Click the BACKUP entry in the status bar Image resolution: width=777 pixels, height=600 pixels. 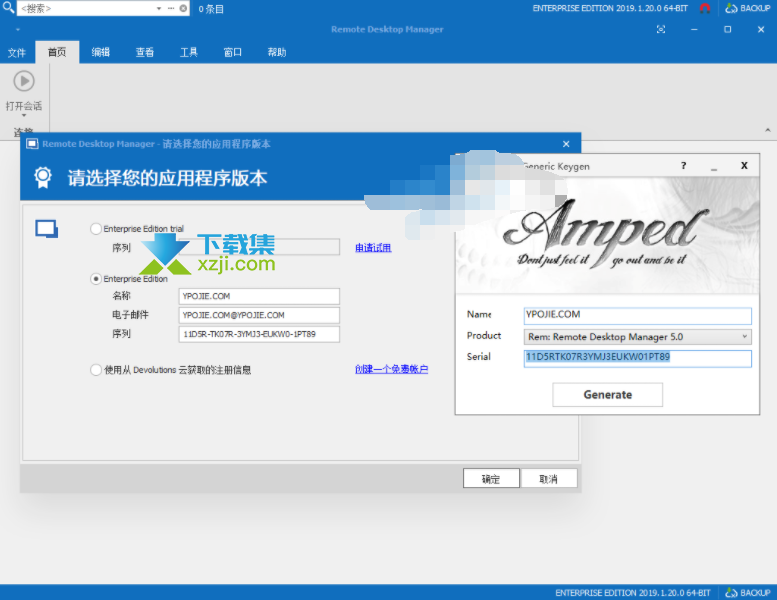pyautogui.click(x=748, y=593)
